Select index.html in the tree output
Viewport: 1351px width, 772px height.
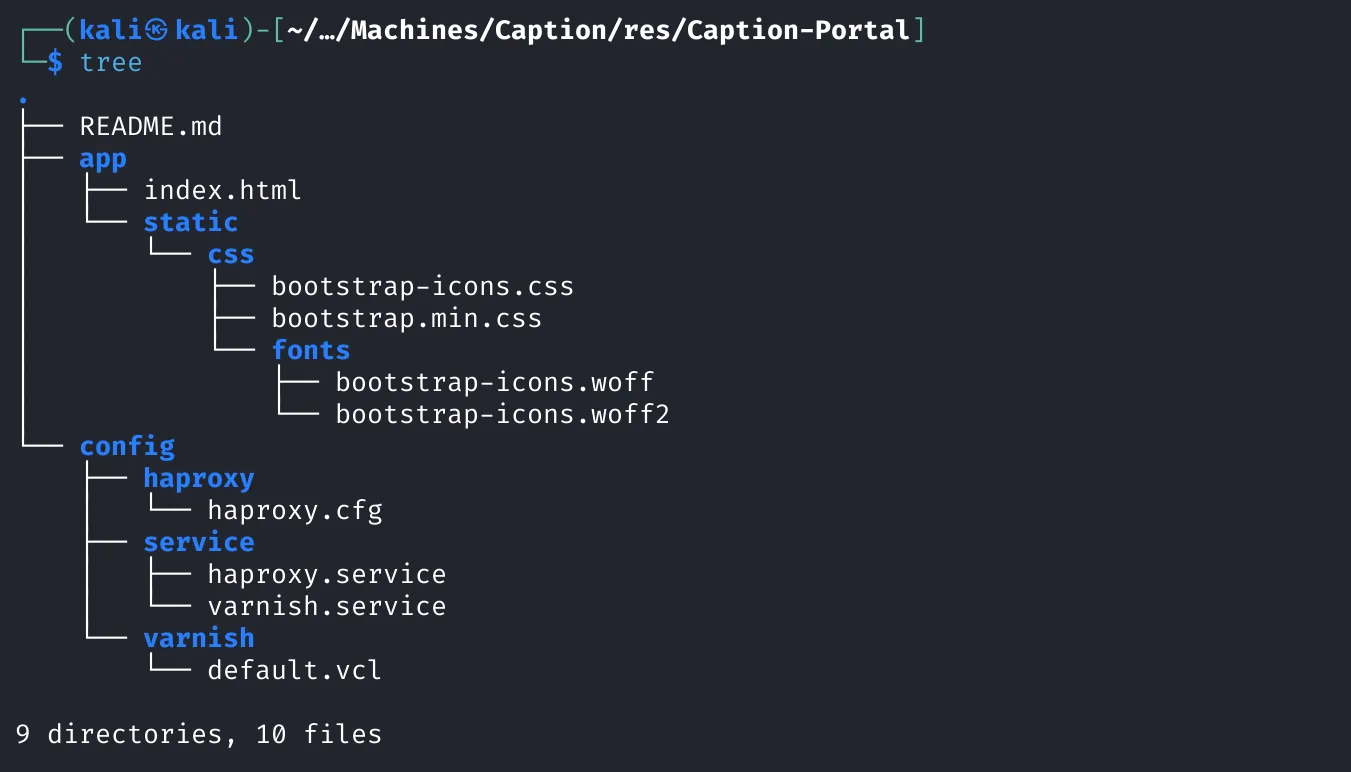point(223,190)
